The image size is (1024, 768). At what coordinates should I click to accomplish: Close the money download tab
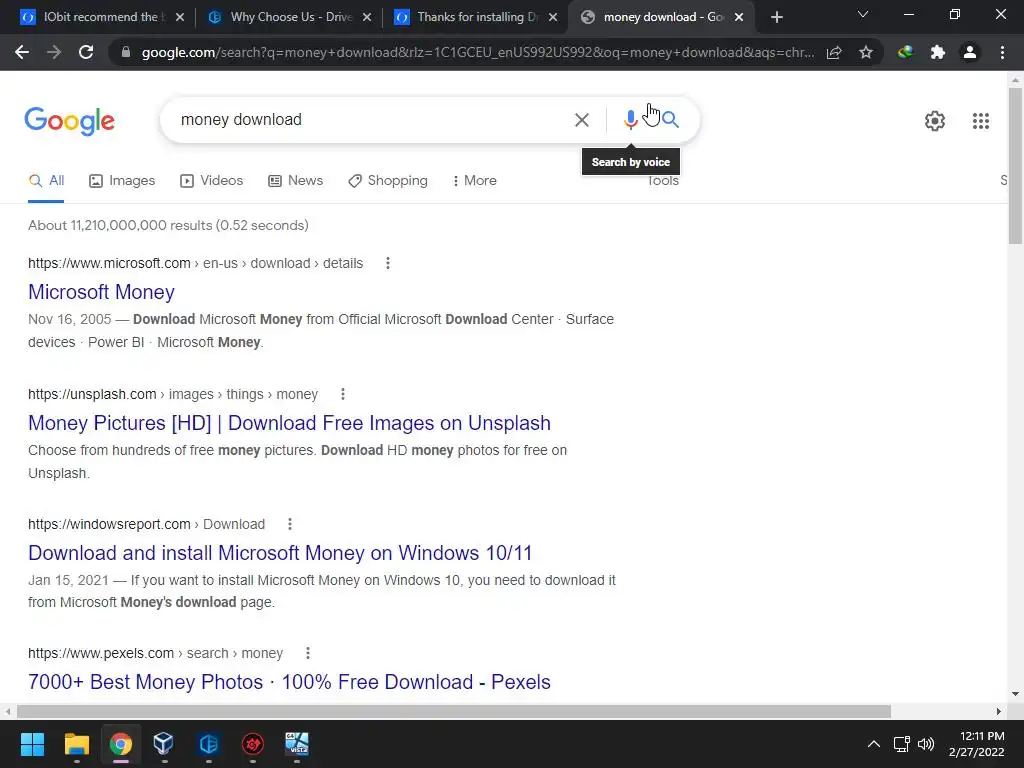[x=739, y=17]
